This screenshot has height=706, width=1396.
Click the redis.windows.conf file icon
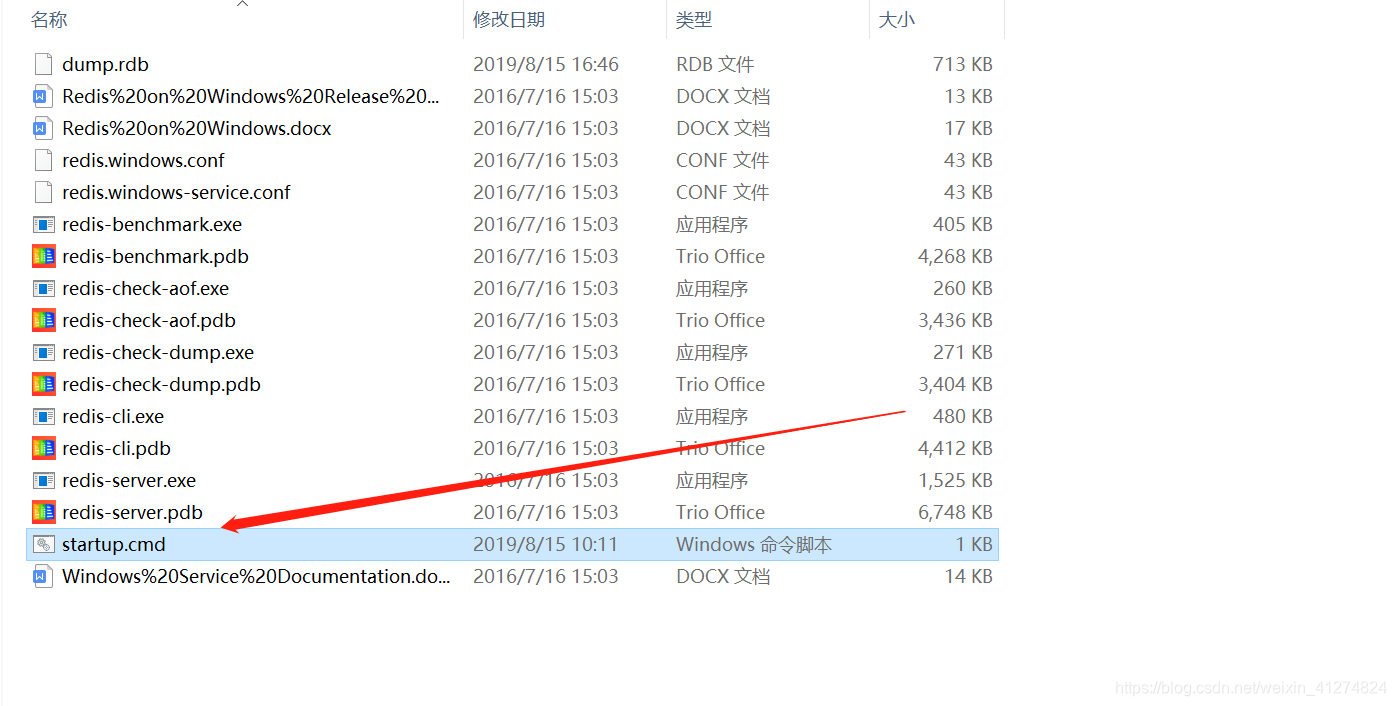coord(43,161)
